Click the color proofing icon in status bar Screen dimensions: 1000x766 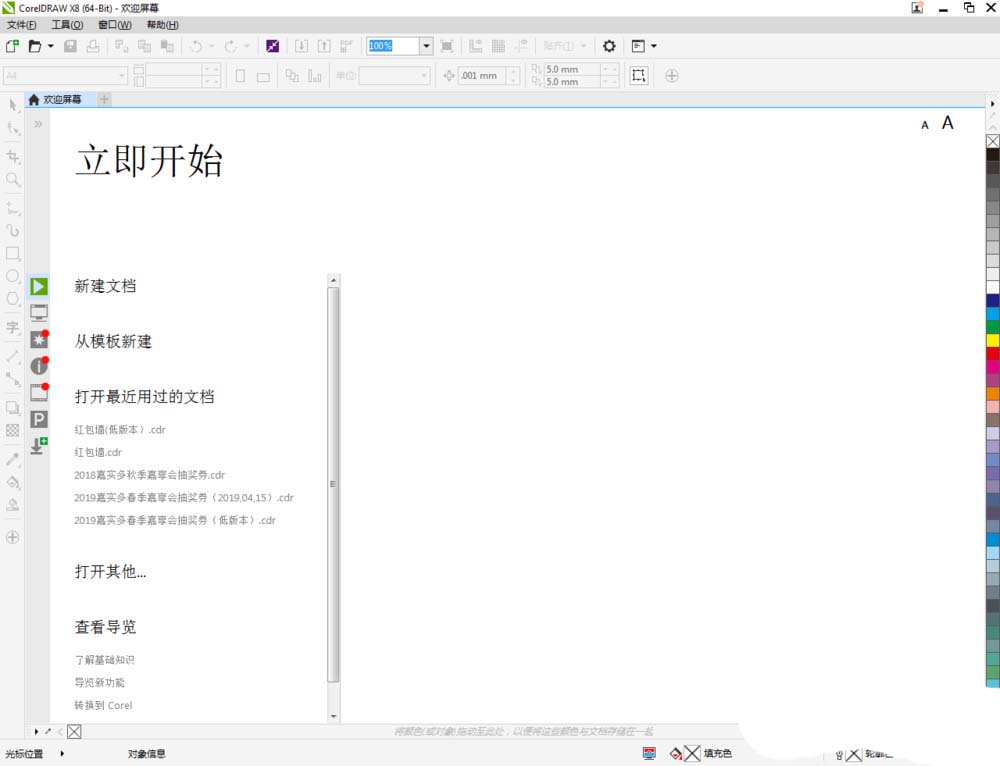pos(649,753)
